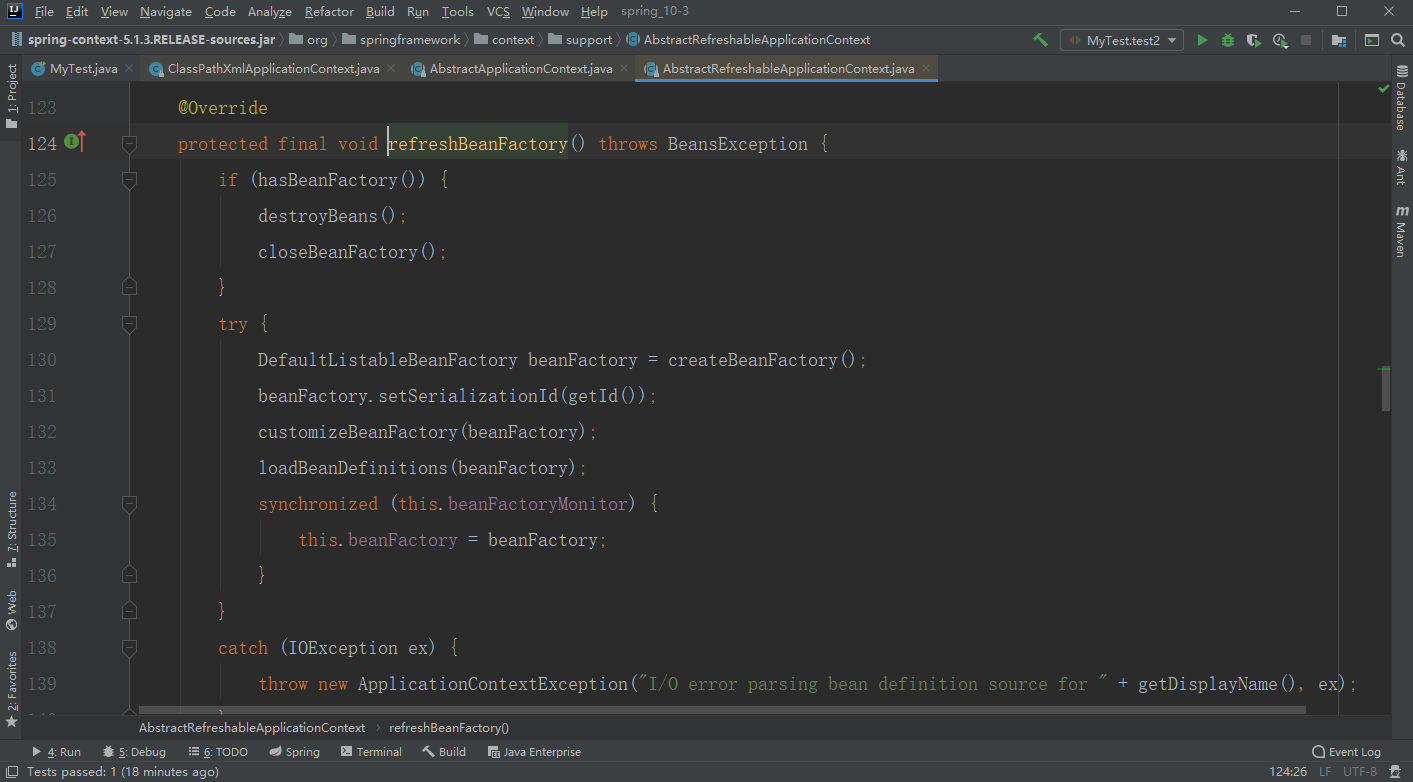Click the Run Anything icon
This screenshot has height=782, width=1413.
click(x=1371, y=40)
